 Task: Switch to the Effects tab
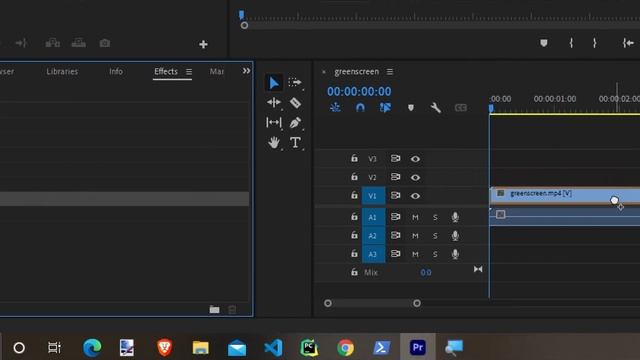166,71
